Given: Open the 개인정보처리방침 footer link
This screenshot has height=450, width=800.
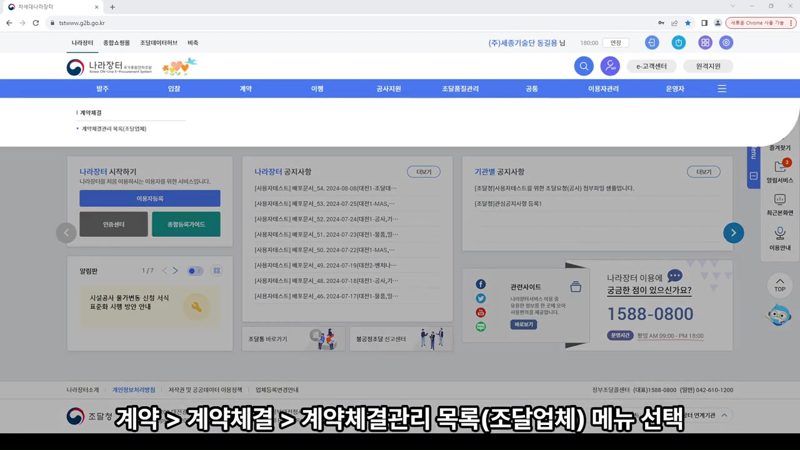Looking at the screenshot, I should (134, 390).
